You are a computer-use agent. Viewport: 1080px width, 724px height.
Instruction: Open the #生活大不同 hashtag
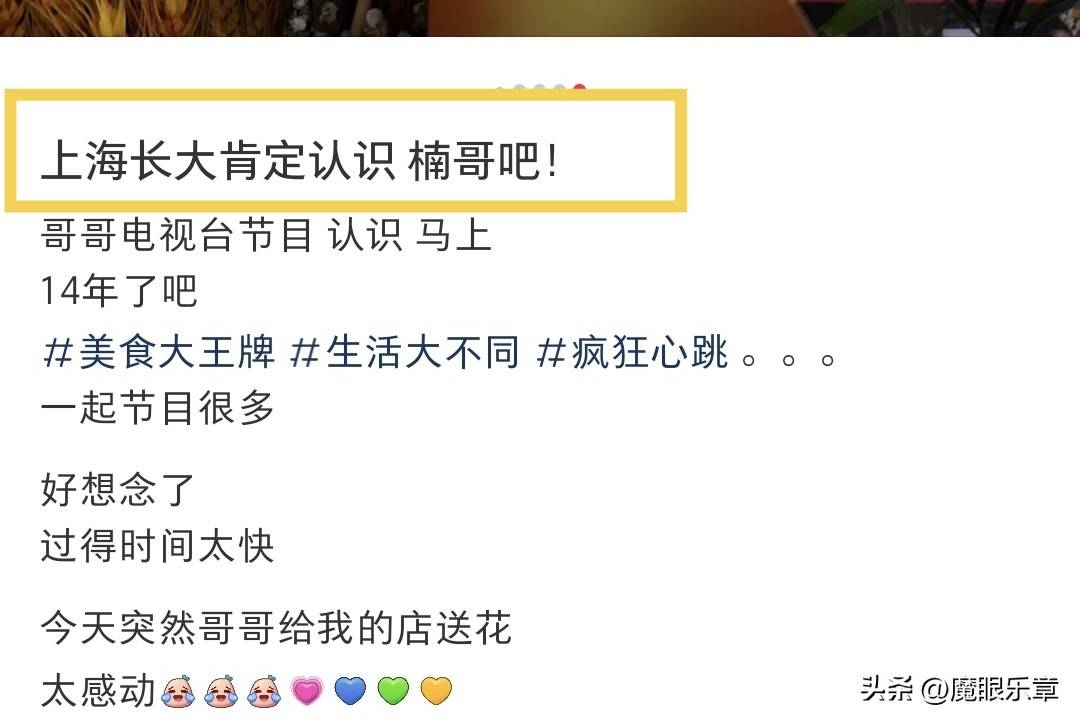(404, 353)
